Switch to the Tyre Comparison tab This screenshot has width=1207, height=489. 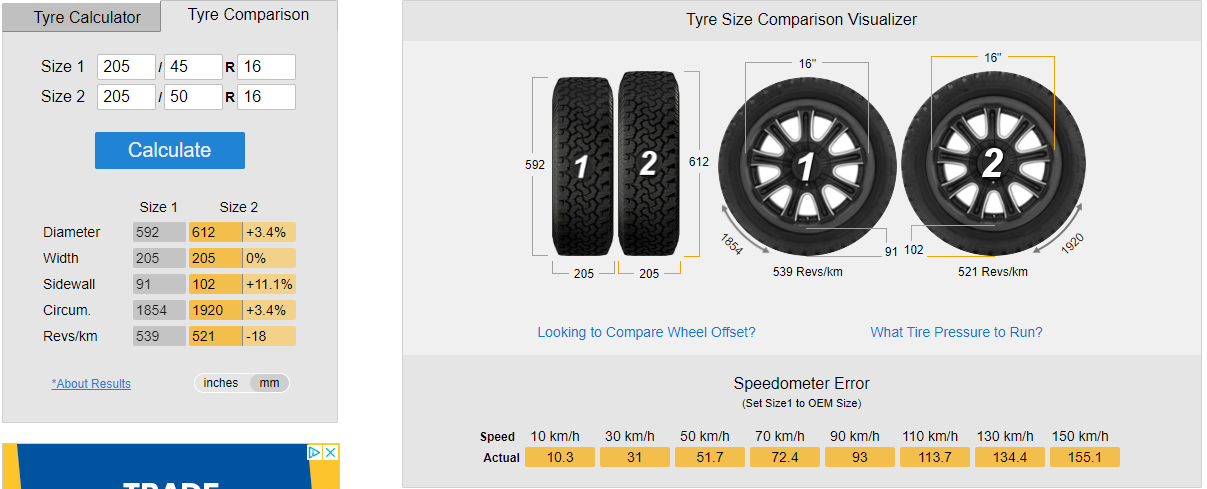[x=248, y=15]
